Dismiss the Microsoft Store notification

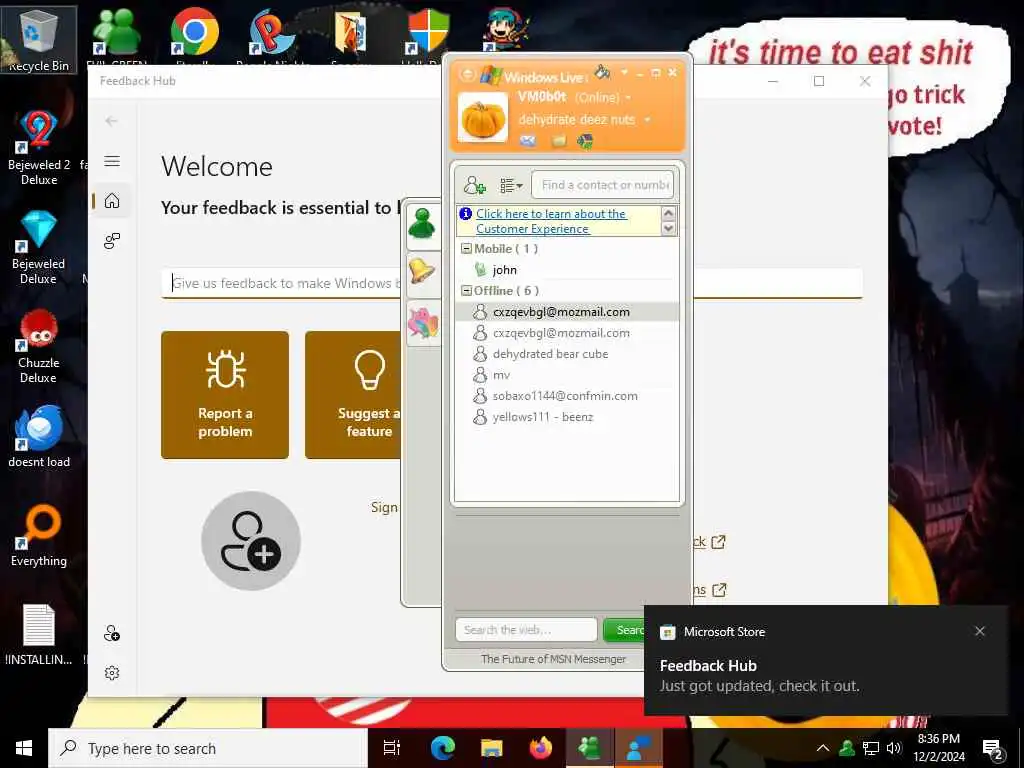(x=980, y=631)
